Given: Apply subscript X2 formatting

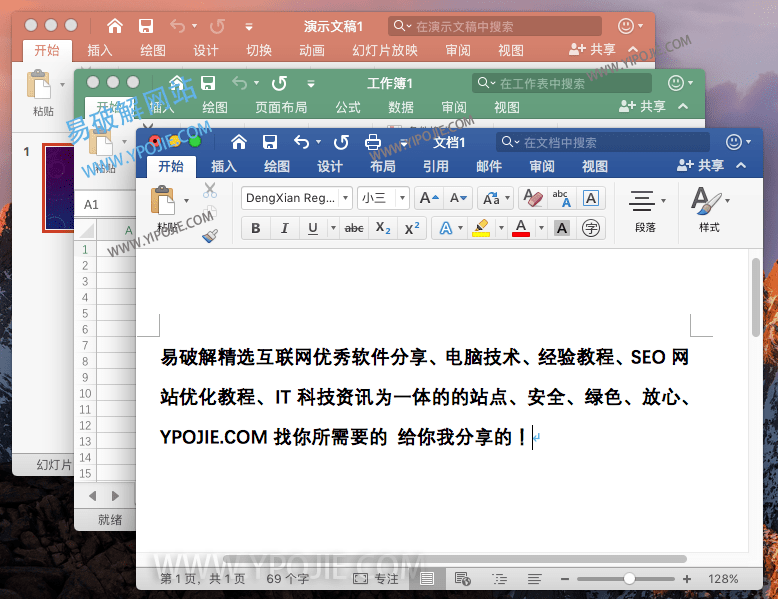Looking at the screenshot, I should [383, 228].
